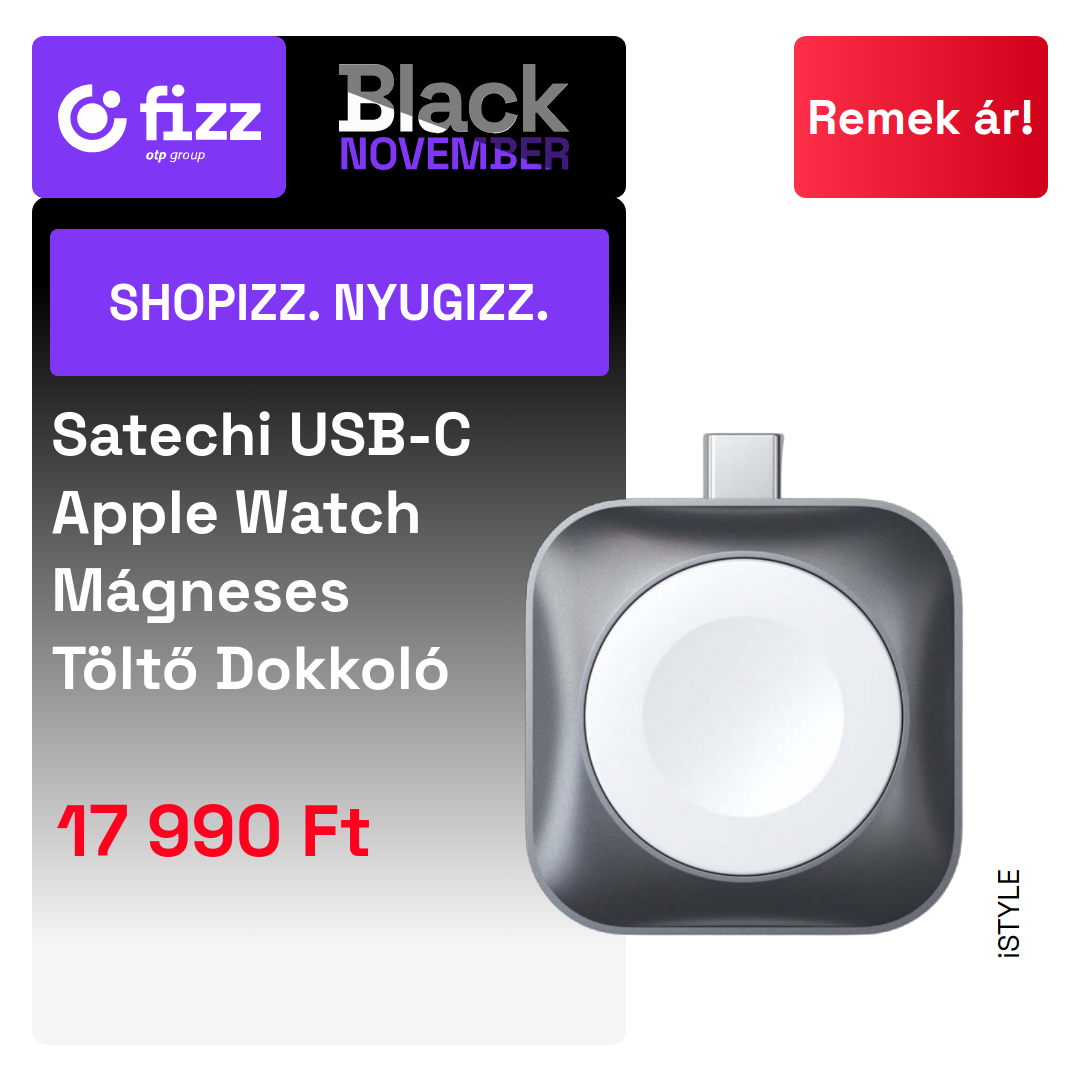Click the purple NOVEMBER text
This screenshot has width=1080, height=1080.
point(455,154)
